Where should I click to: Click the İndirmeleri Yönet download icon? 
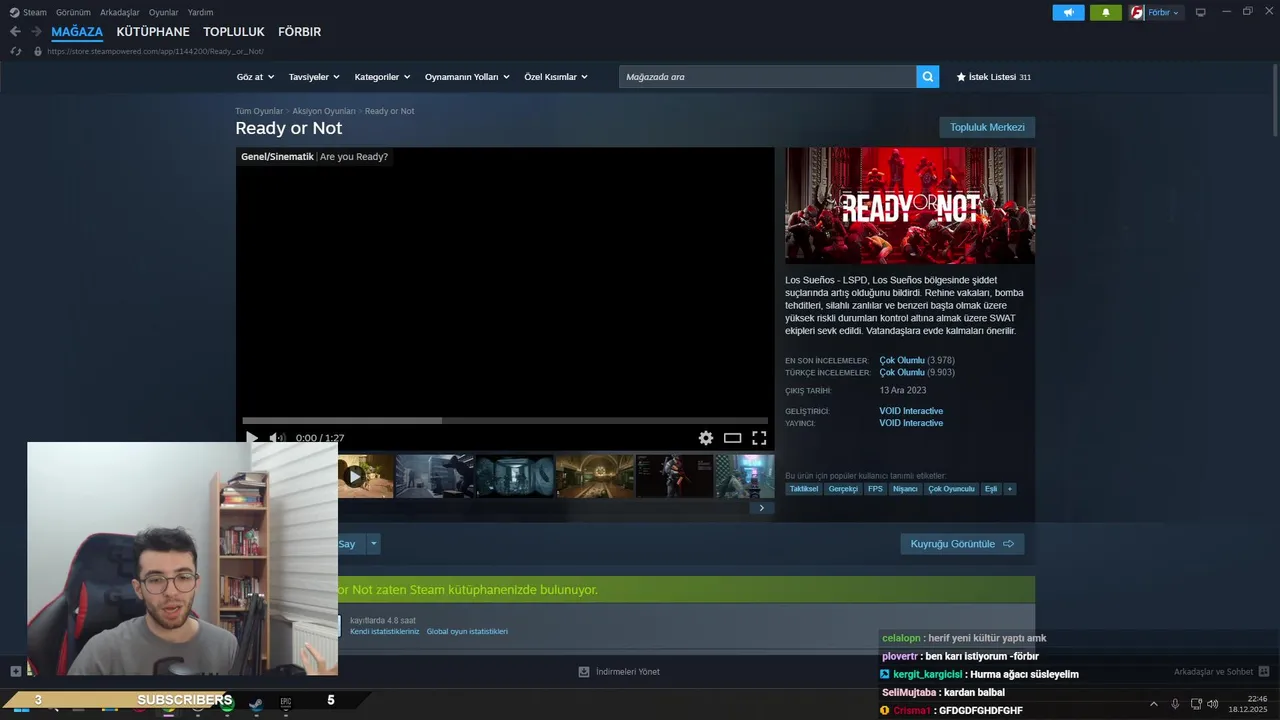[584, 672]
